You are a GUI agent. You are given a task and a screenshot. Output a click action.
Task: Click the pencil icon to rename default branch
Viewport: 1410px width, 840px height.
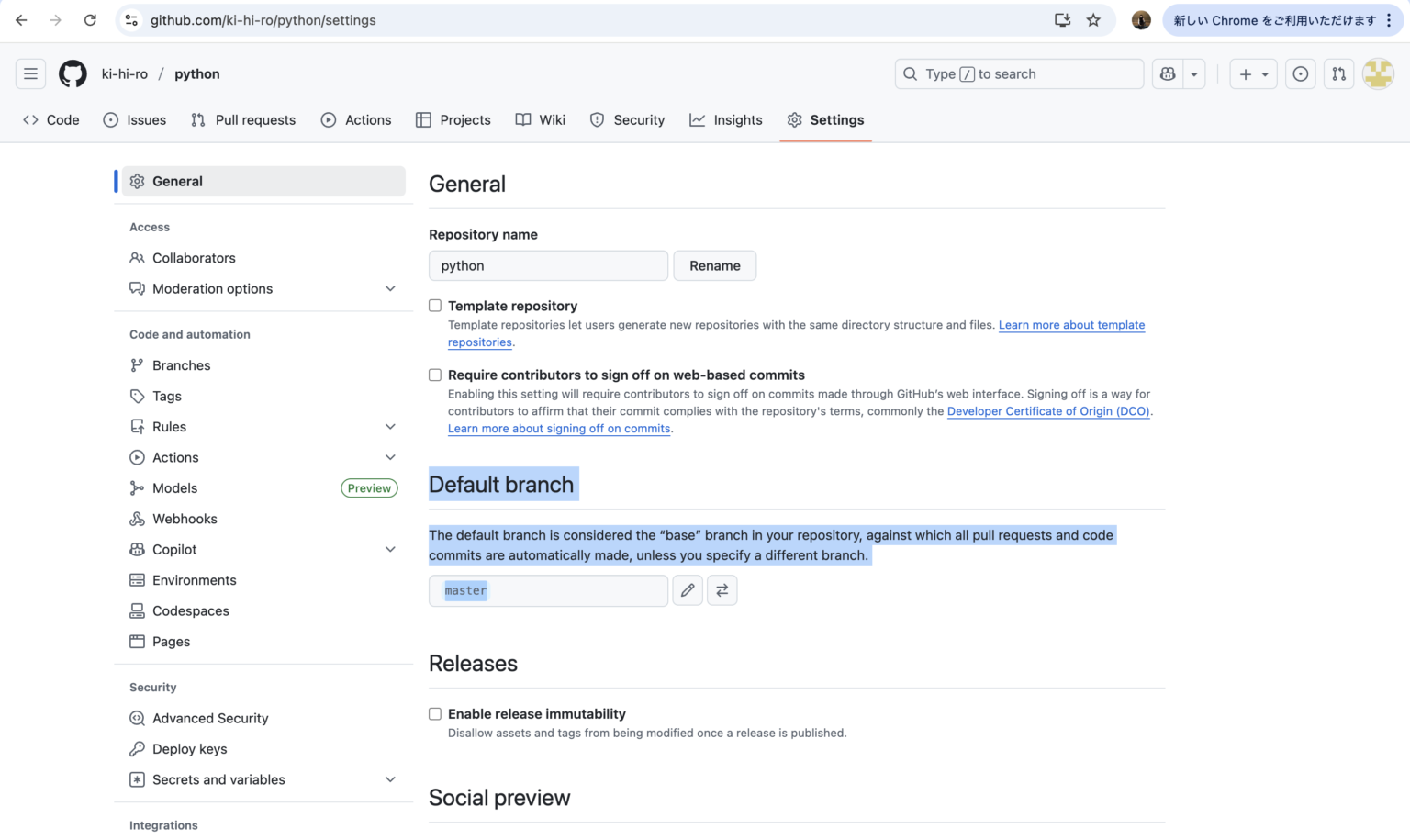click(688, 590)
